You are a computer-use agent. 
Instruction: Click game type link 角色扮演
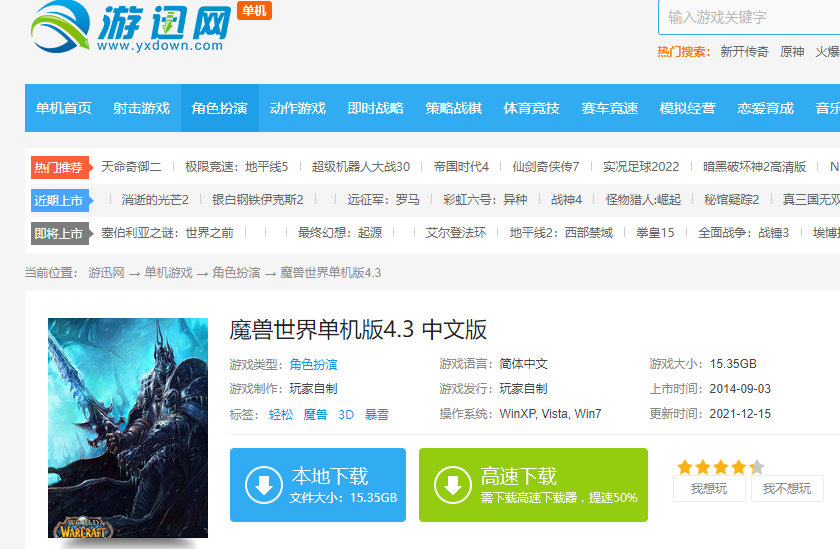pyautogui.click(x=313, y=365)
